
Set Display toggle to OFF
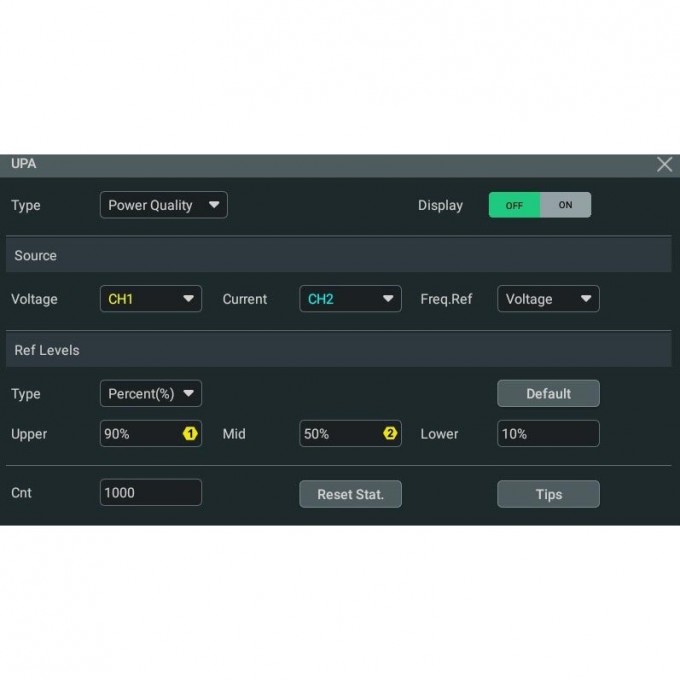click(x=514, y=205)
